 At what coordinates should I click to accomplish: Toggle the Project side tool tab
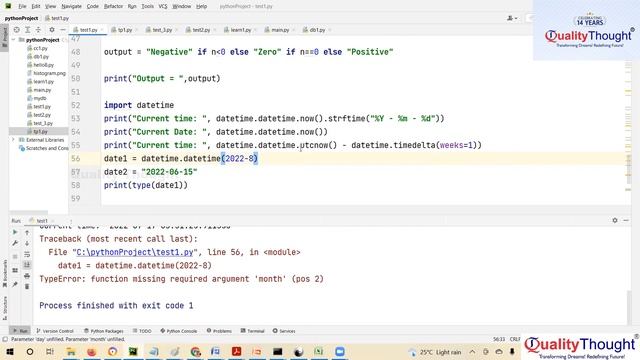pyautogui.click(x=4, y=37)
